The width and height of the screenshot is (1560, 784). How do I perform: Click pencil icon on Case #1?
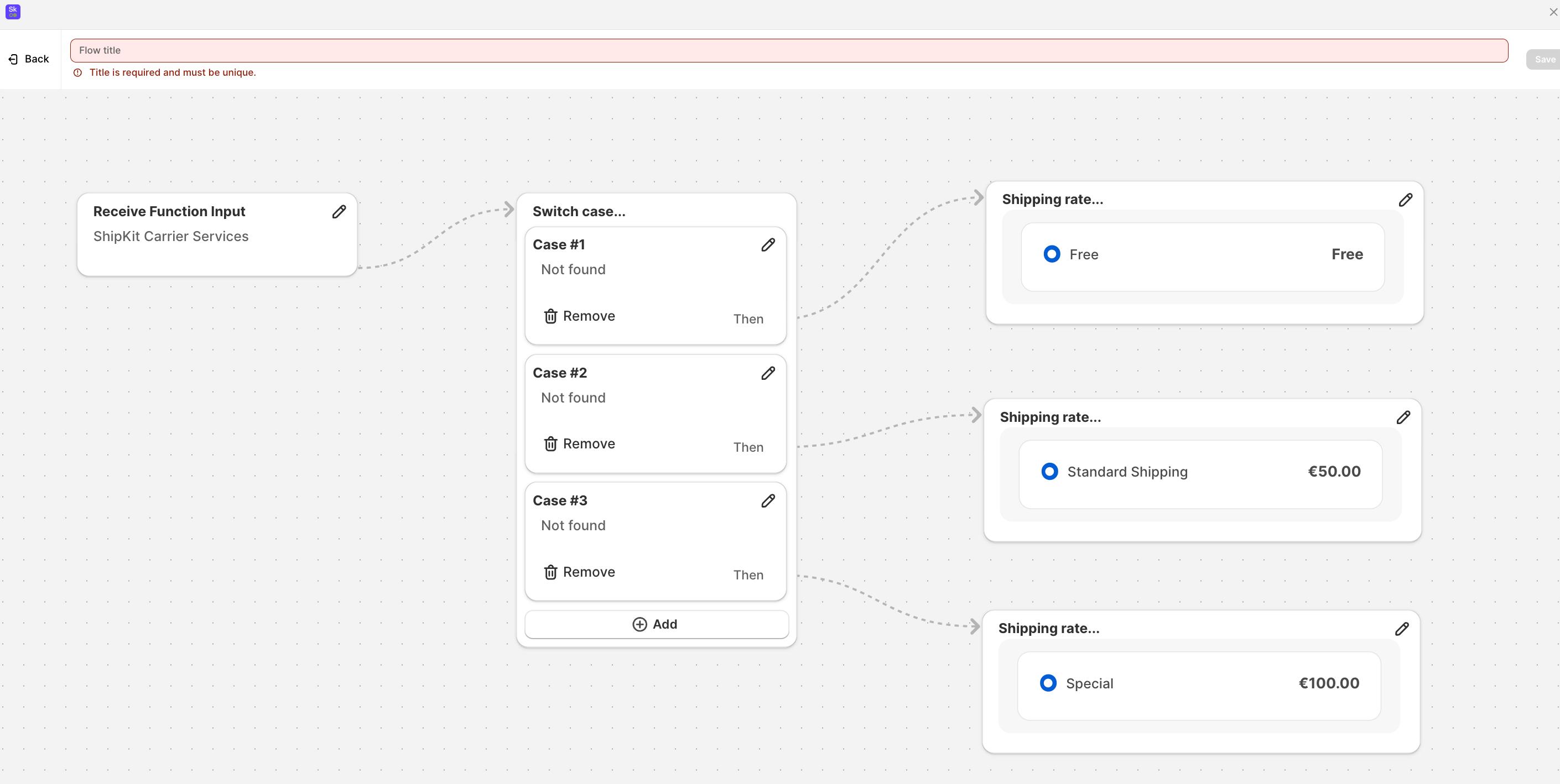click(x=768, y=244)
